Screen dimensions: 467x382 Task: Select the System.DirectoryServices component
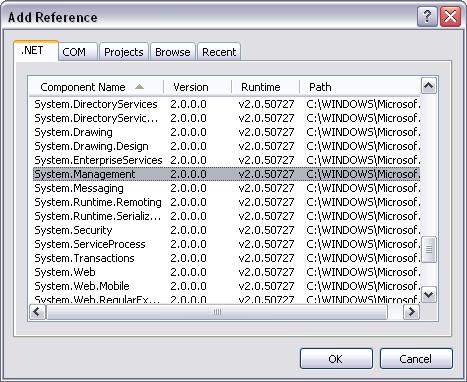pyautogui.click(x=227, y=104)
